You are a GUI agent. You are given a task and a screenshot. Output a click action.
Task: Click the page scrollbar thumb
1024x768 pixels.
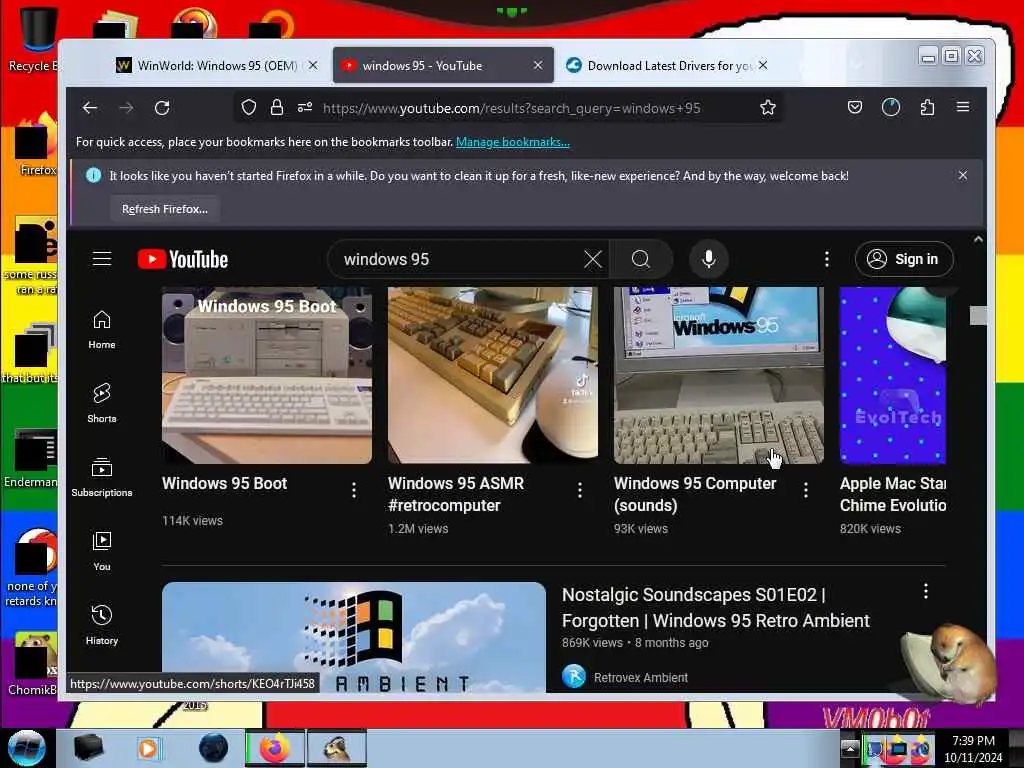[x=978, y=316]
